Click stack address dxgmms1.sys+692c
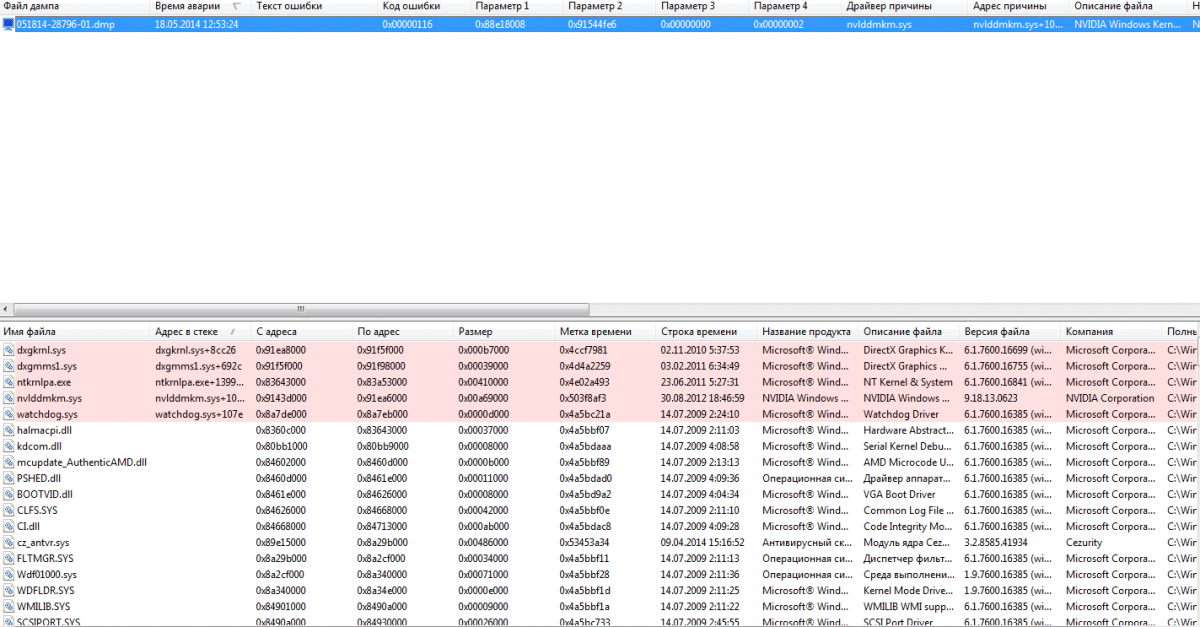 tap(199, 366)
